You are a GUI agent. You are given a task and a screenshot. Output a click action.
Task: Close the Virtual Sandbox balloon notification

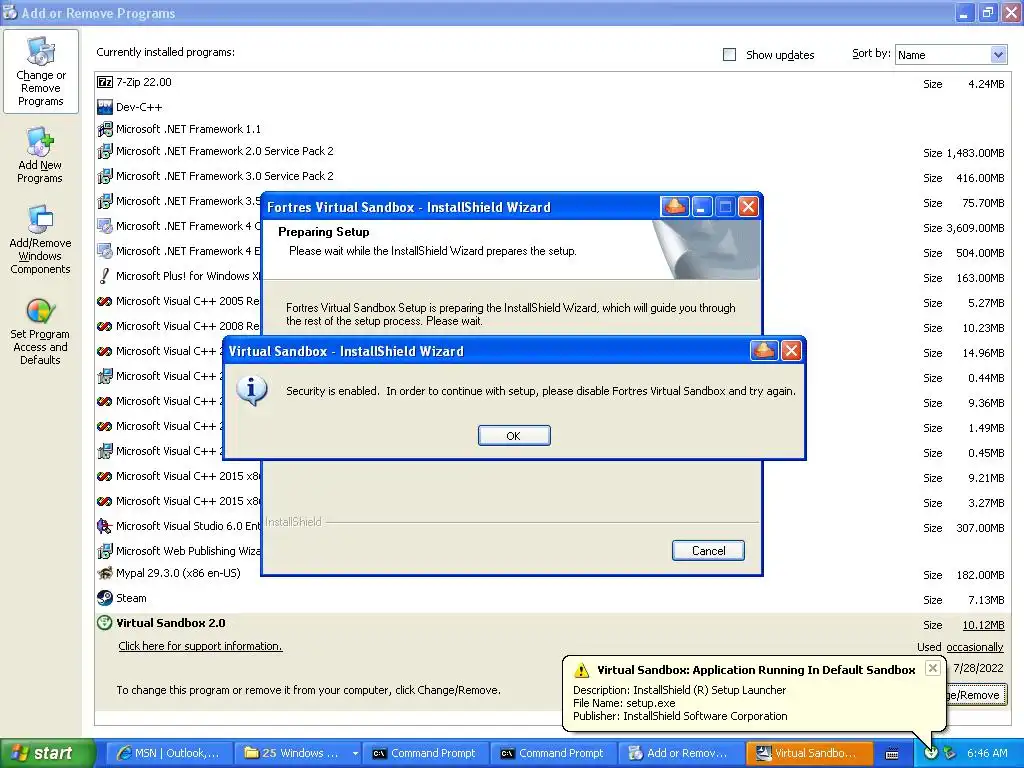click(933, 668)
